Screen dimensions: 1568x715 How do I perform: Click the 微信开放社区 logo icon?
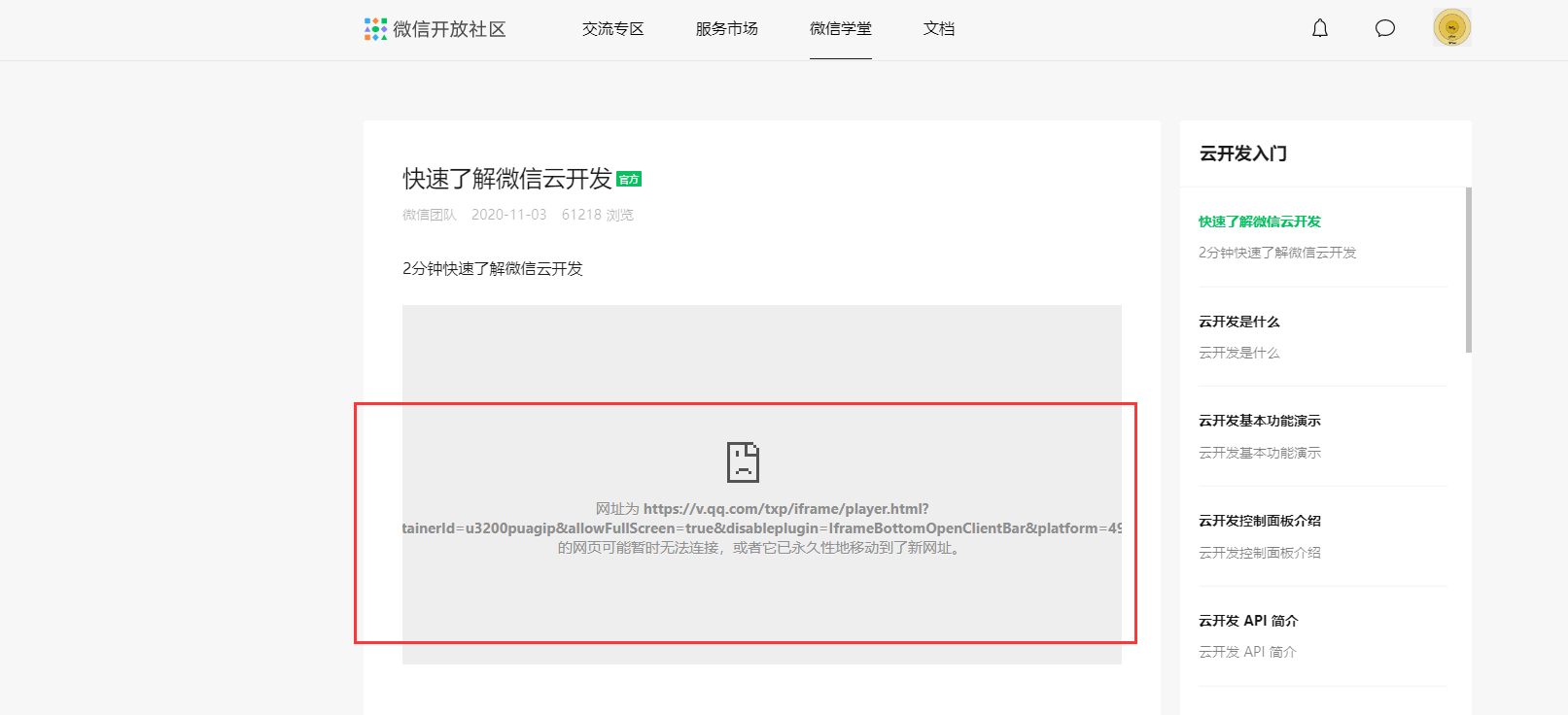[375, 29]
